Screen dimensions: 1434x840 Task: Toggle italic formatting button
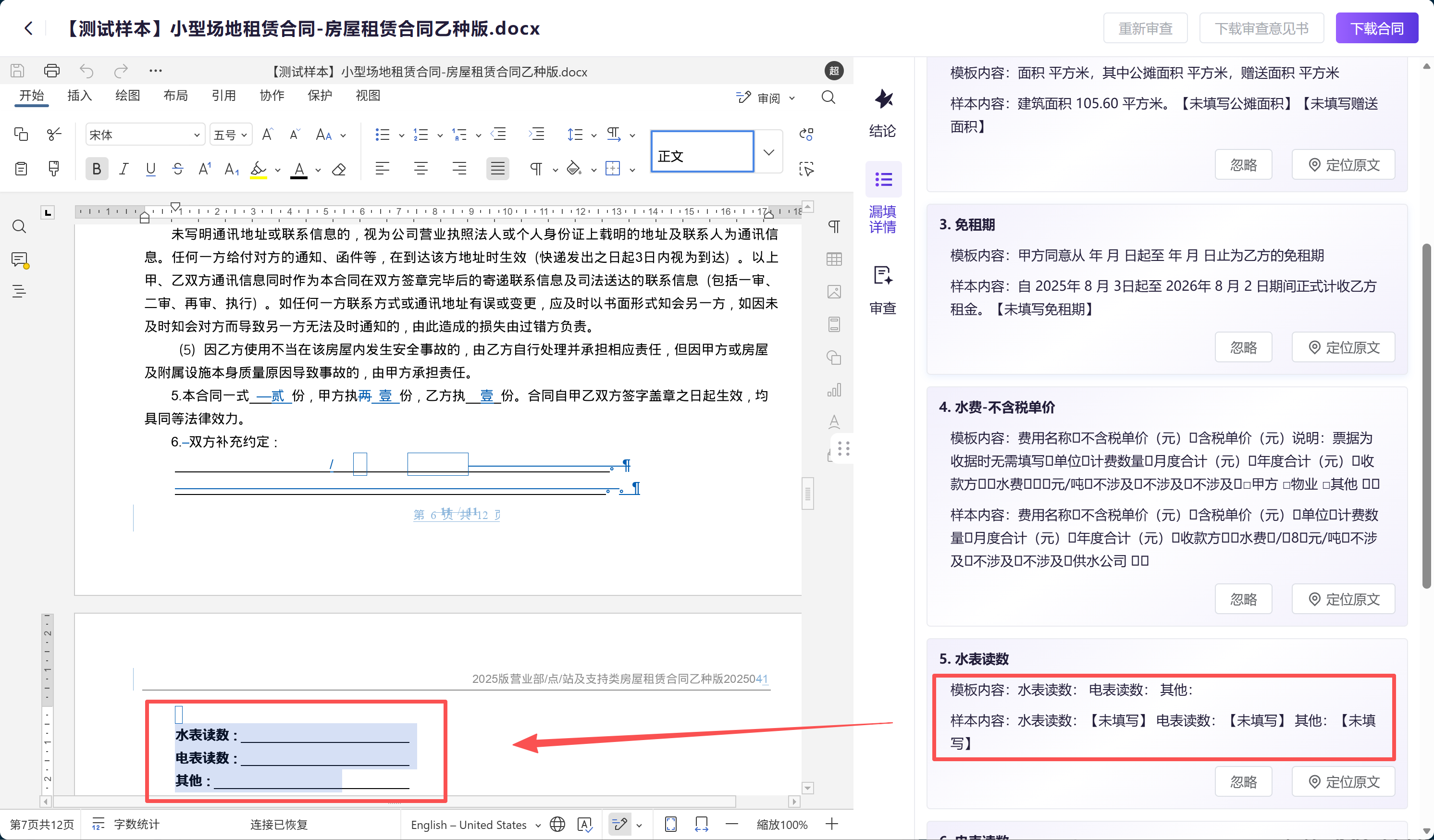click(124, 169)
